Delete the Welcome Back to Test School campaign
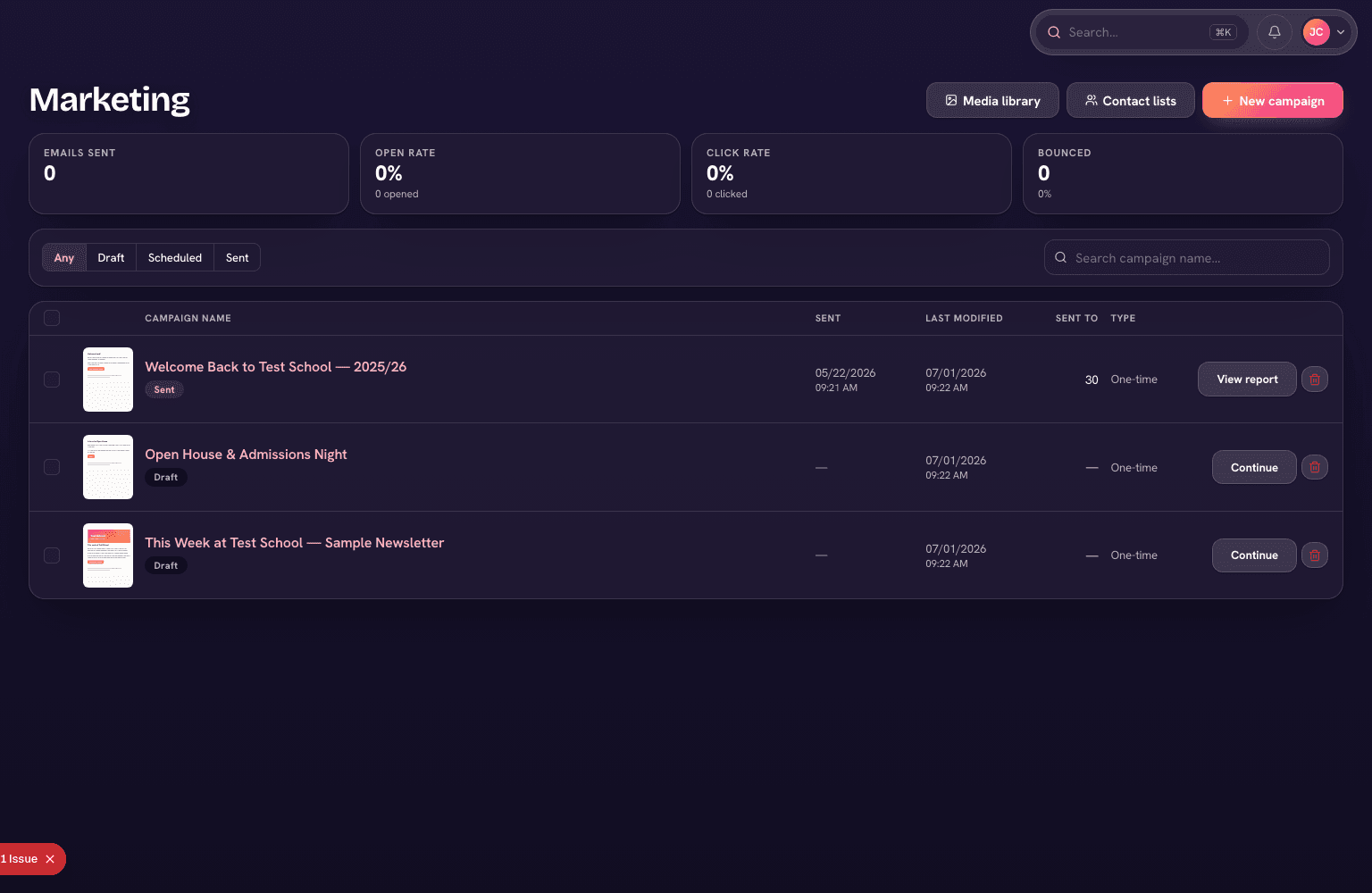The height and width of the screenshot is (893, 1372). (1315, 380)
